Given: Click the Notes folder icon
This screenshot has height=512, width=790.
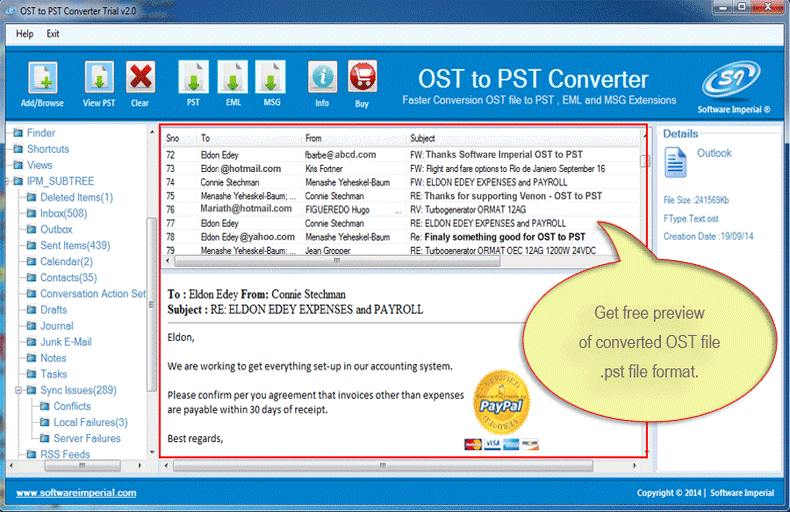Looking at the screenshot, I should (31, 358).
